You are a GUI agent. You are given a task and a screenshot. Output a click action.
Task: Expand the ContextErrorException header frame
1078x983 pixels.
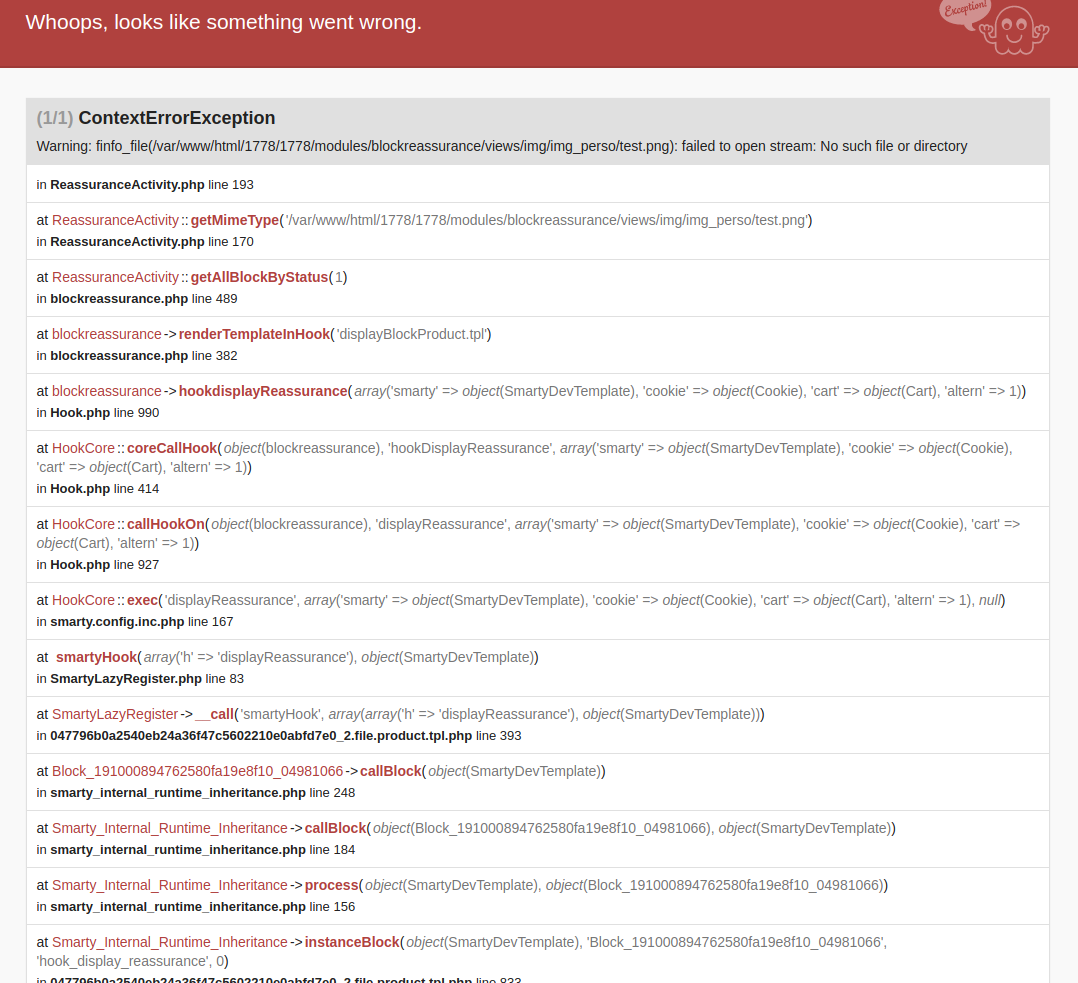[x=176, y=118]
